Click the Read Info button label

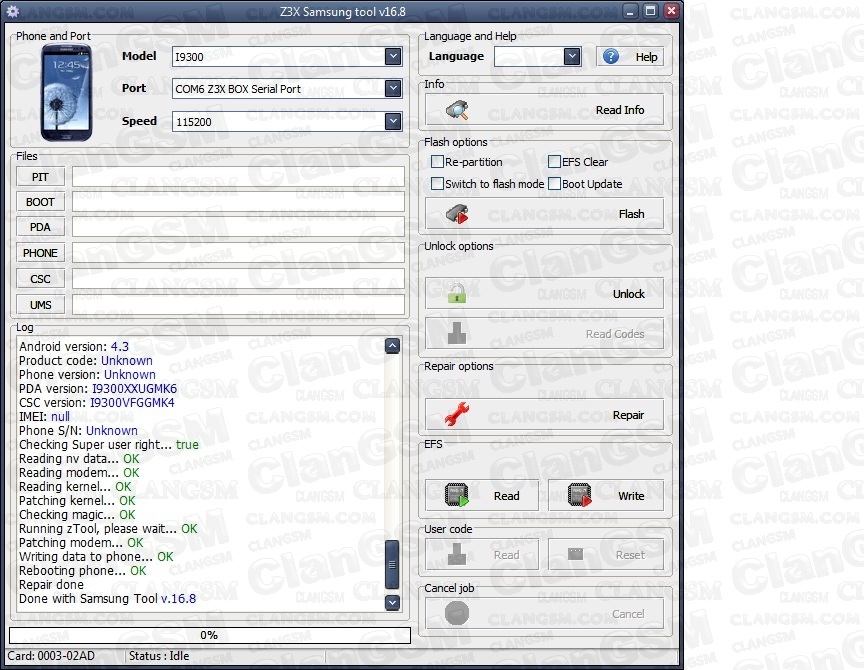620,110
